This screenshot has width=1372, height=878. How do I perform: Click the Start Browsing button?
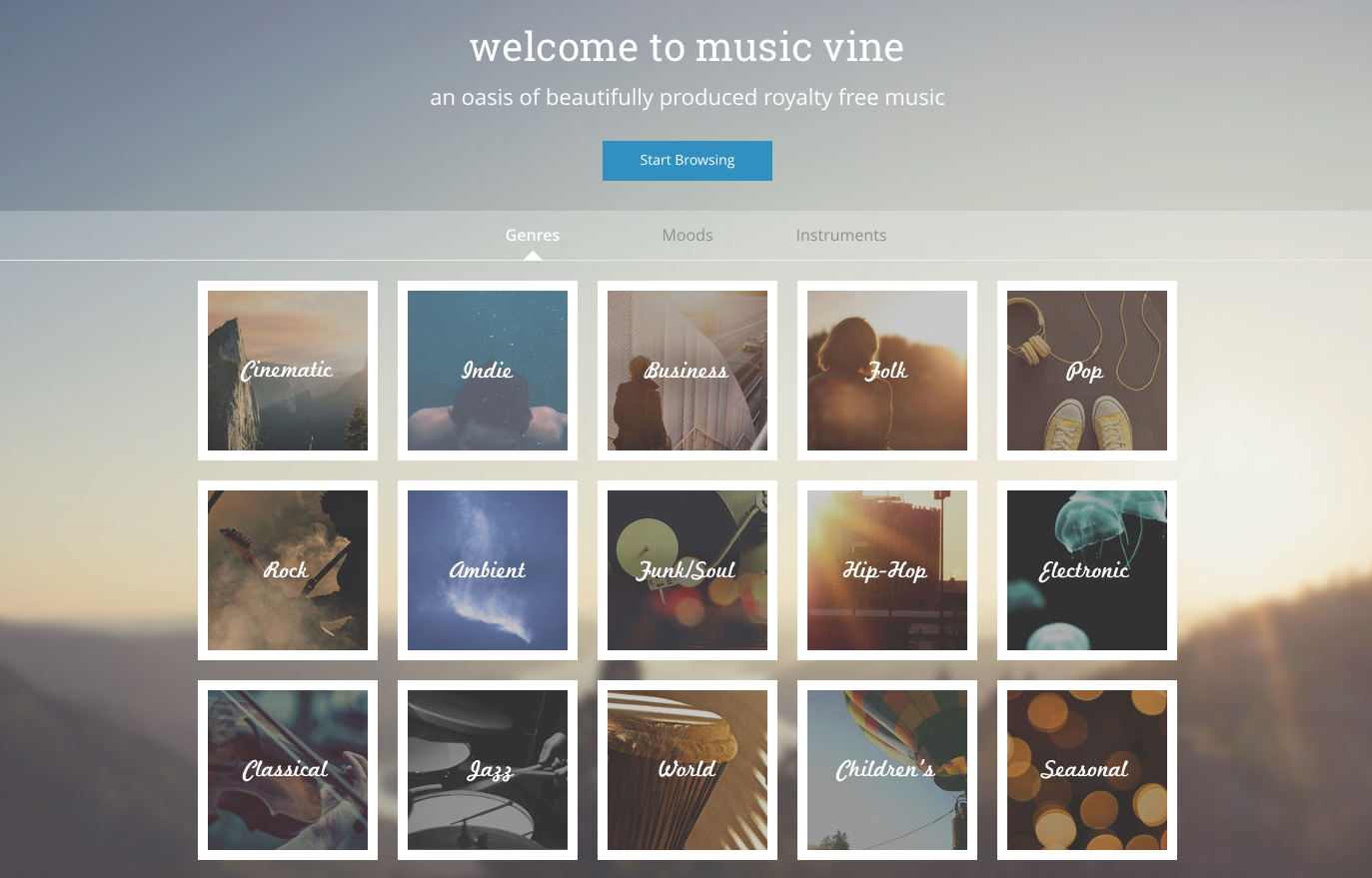[x=686, y=161]
